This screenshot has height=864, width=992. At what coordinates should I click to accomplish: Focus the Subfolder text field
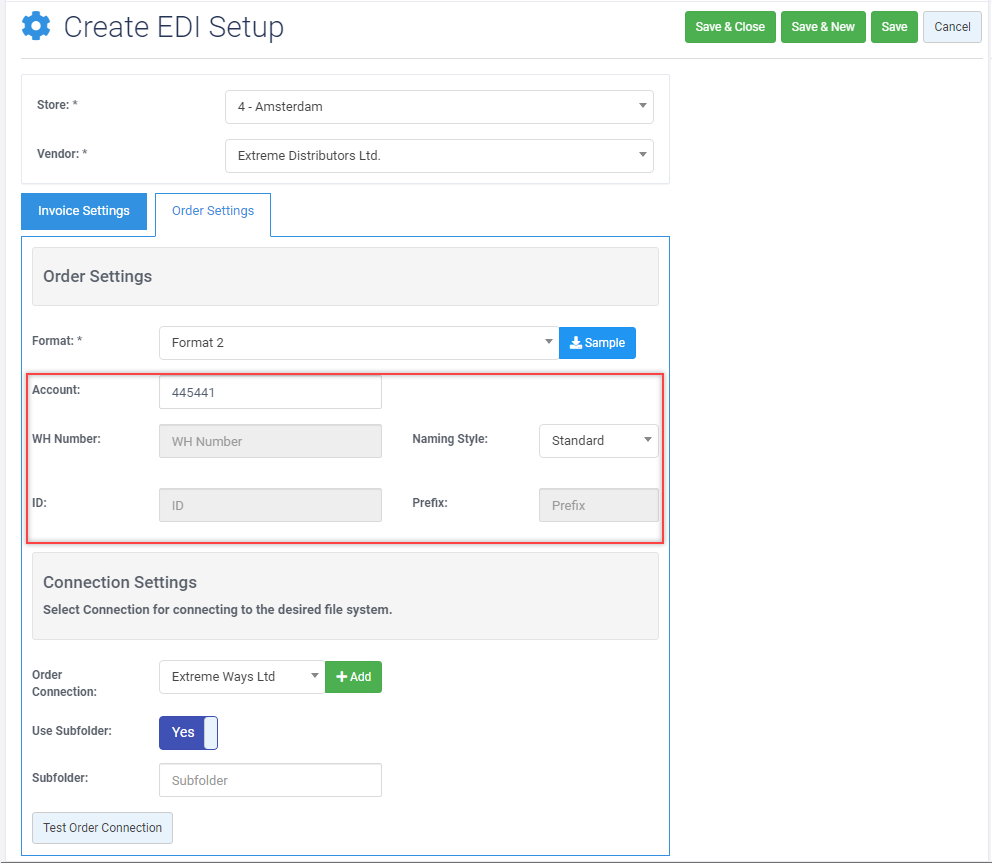[270, 780]
